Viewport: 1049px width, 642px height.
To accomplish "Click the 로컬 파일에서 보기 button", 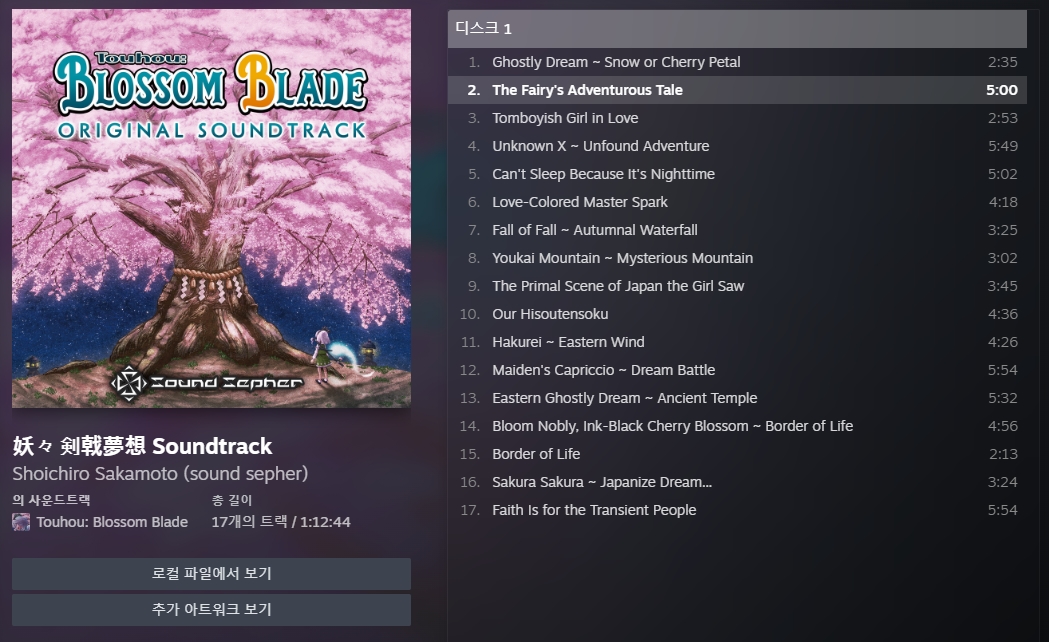I will (x=211, y=574).
